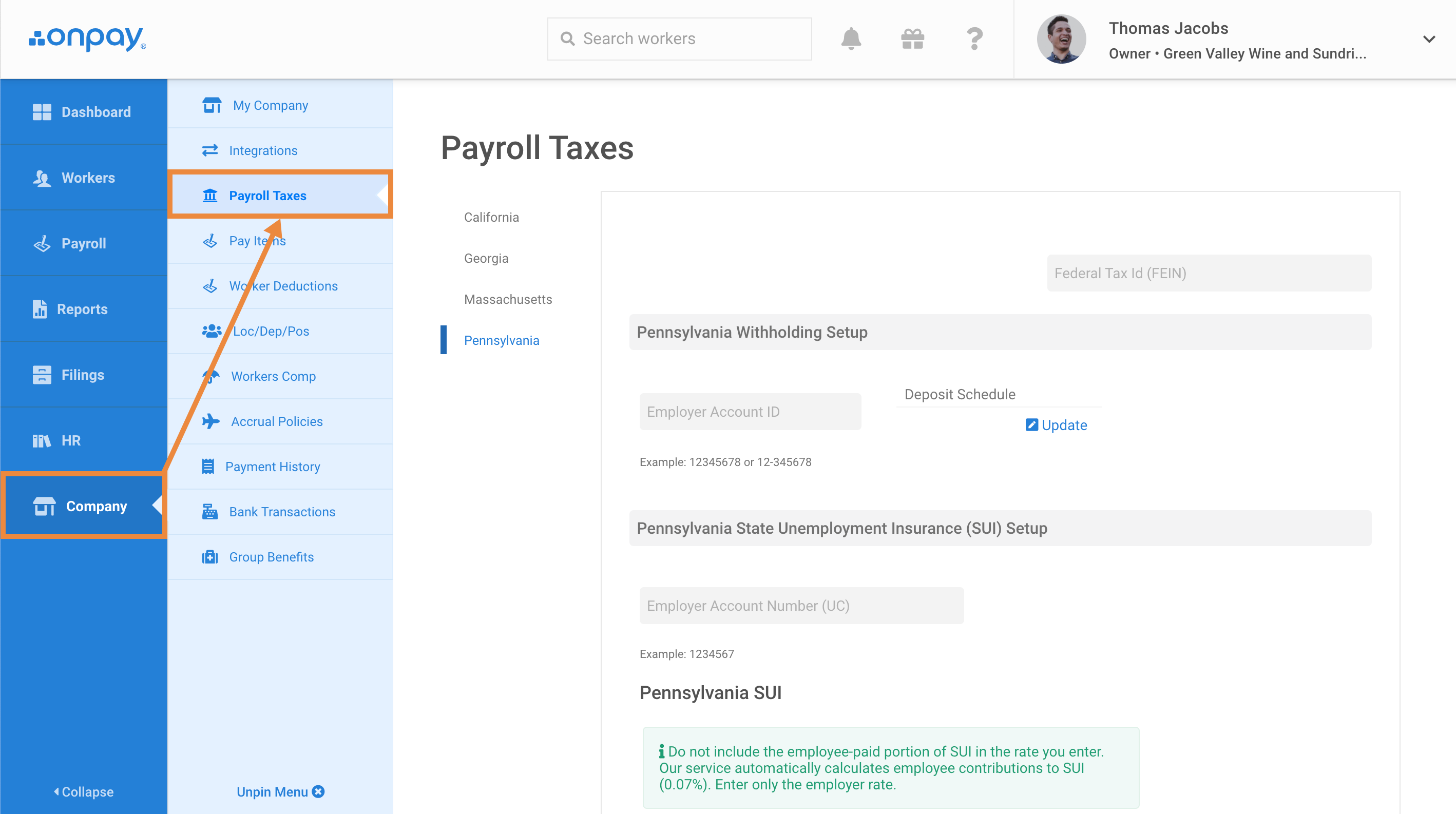Screen dimensions: 1456x814
Task: Expand the user account dropdown chevron
Action: [x=1429, y=39]
